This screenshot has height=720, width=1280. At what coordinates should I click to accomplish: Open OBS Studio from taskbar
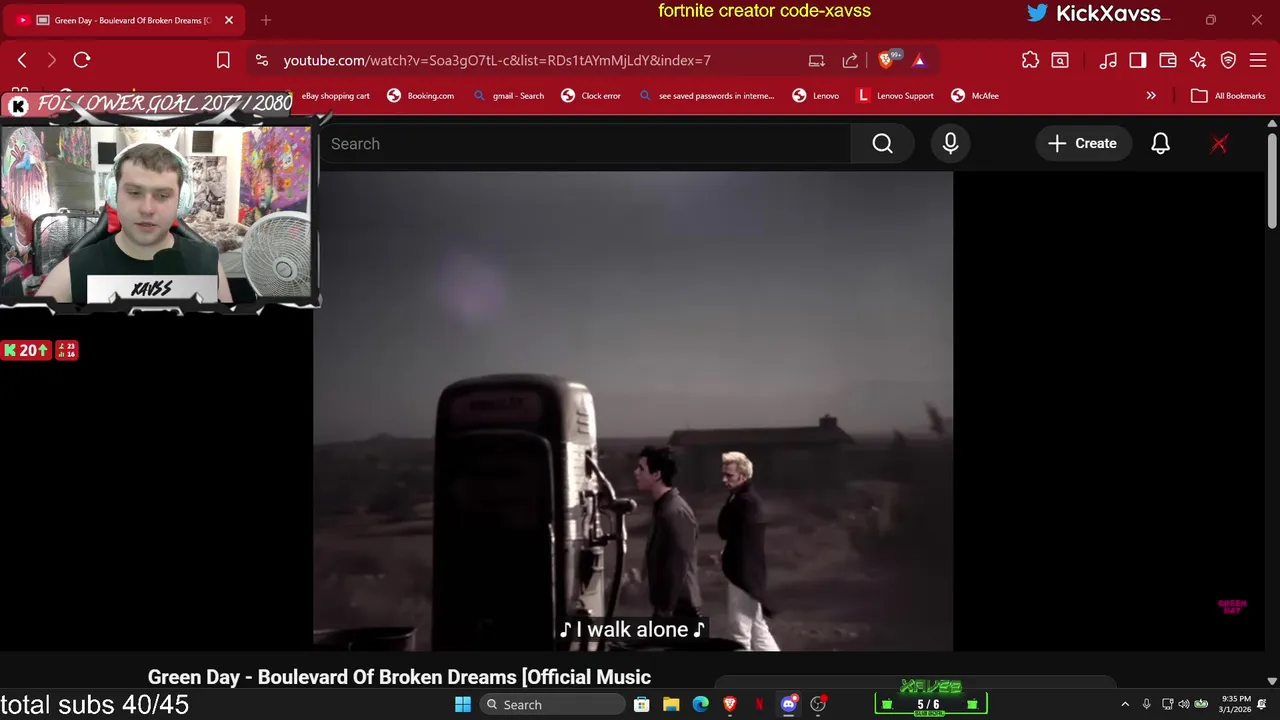[818, 704]
